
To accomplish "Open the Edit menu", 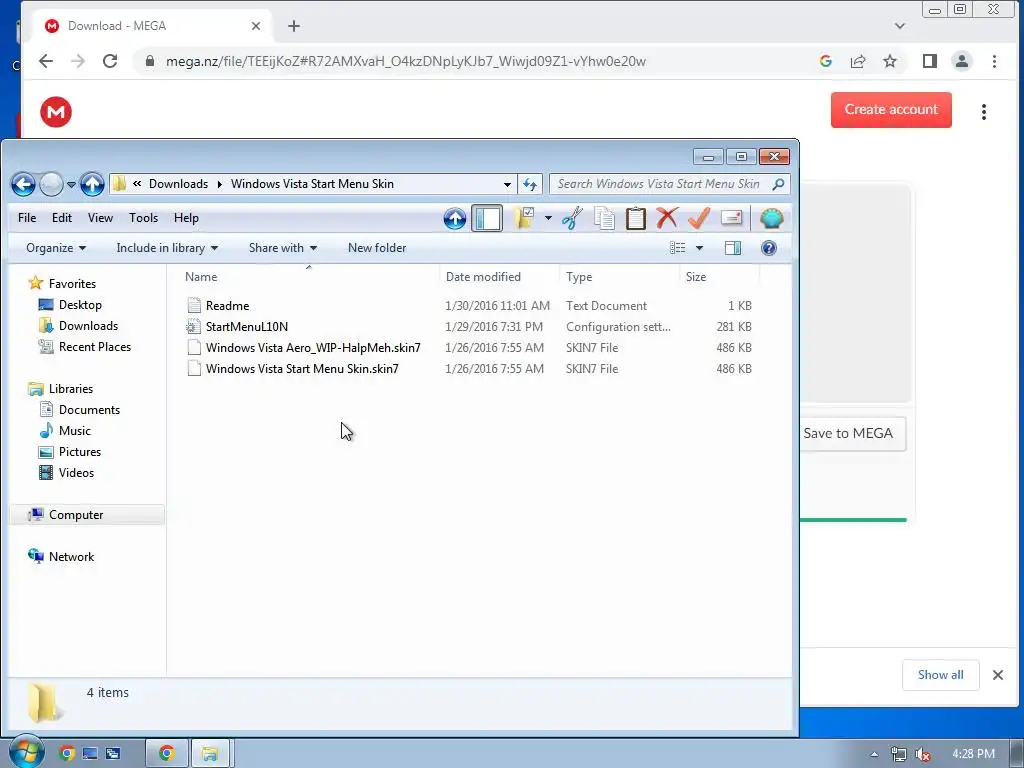I will (62, 218).
